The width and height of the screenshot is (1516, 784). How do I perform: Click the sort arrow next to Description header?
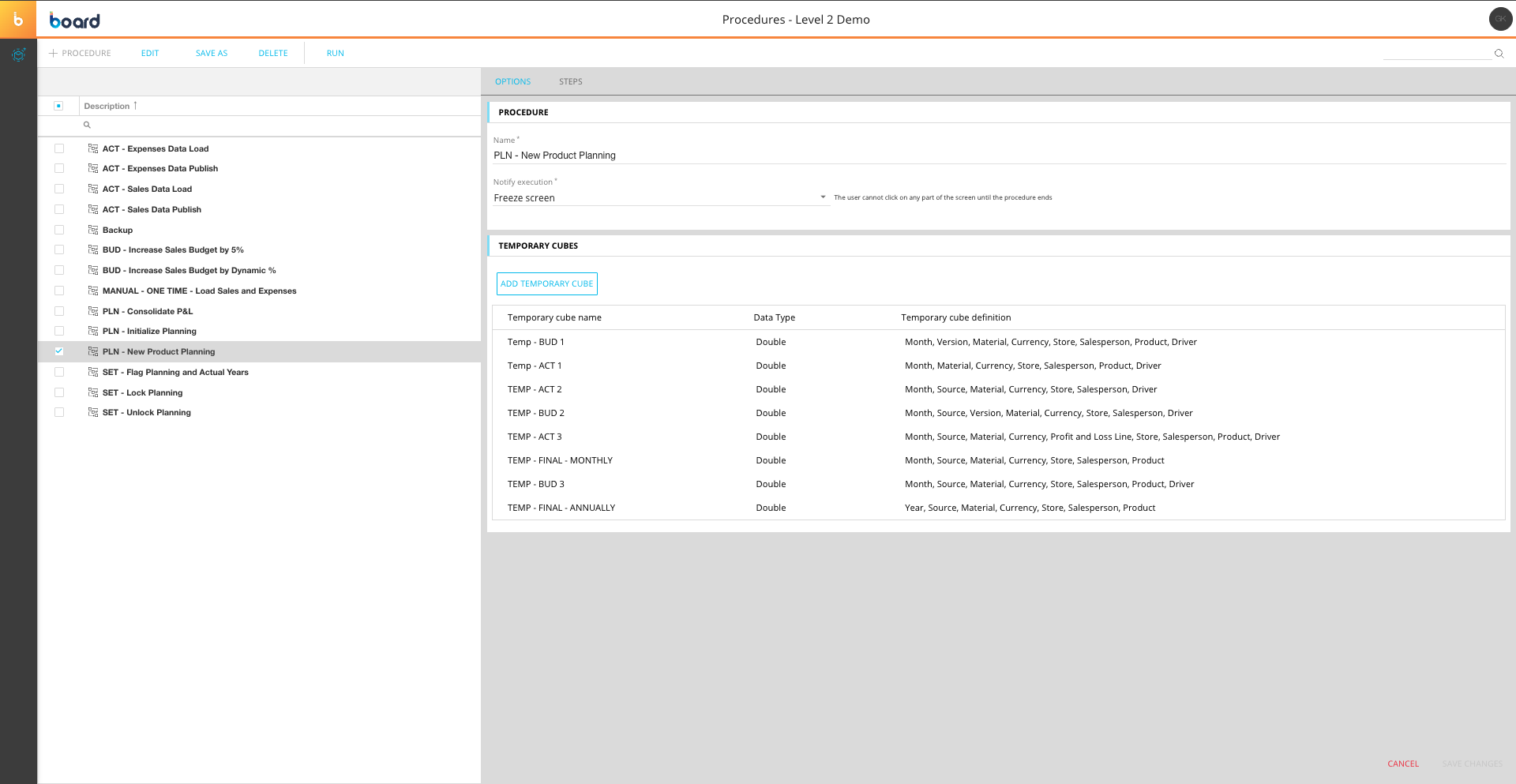pyautogui.click(x=135, y=105)
